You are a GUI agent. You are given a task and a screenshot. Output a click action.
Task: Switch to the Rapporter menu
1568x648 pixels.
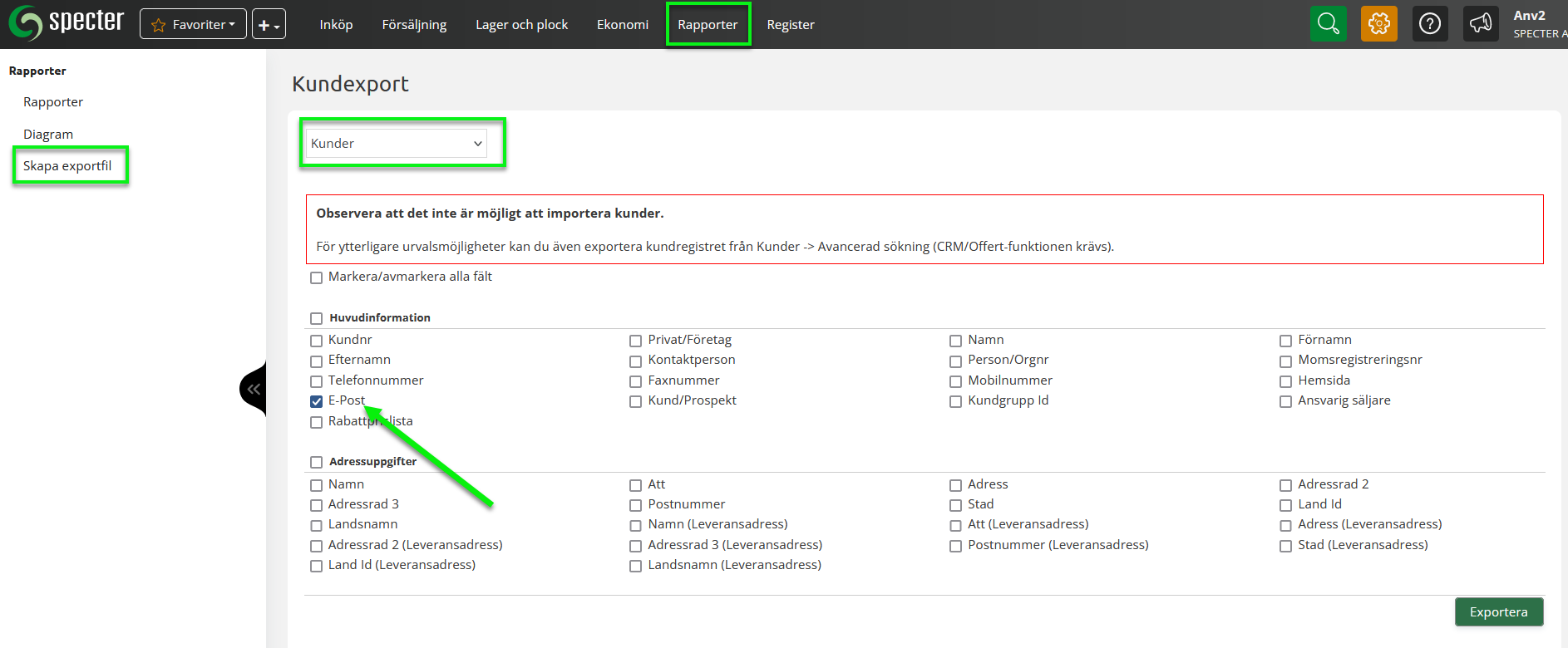pyautogui.click(x=708, y=25)
